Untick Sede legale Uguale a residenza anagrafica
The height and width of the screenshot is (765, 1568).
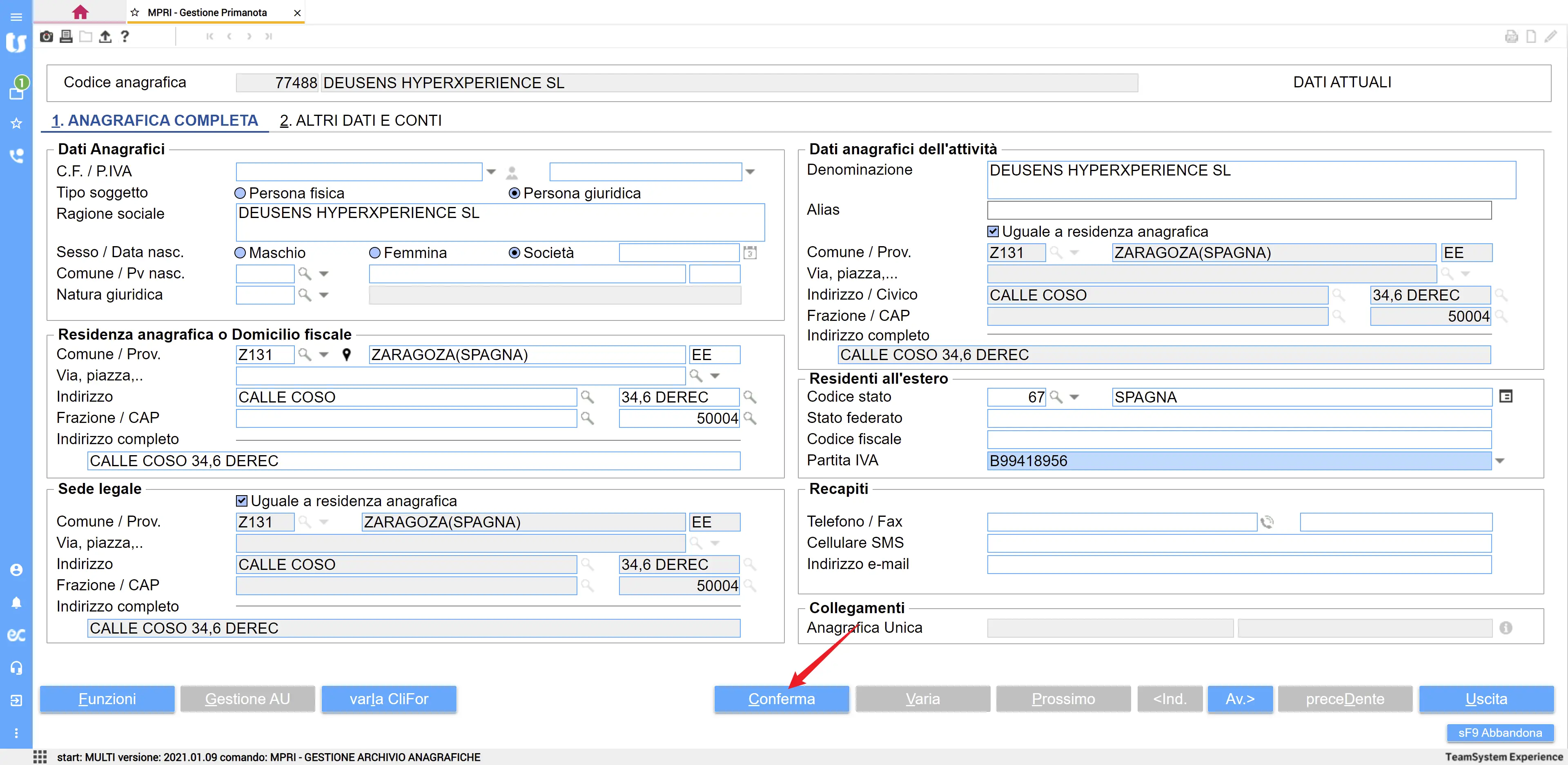point(242,501)
